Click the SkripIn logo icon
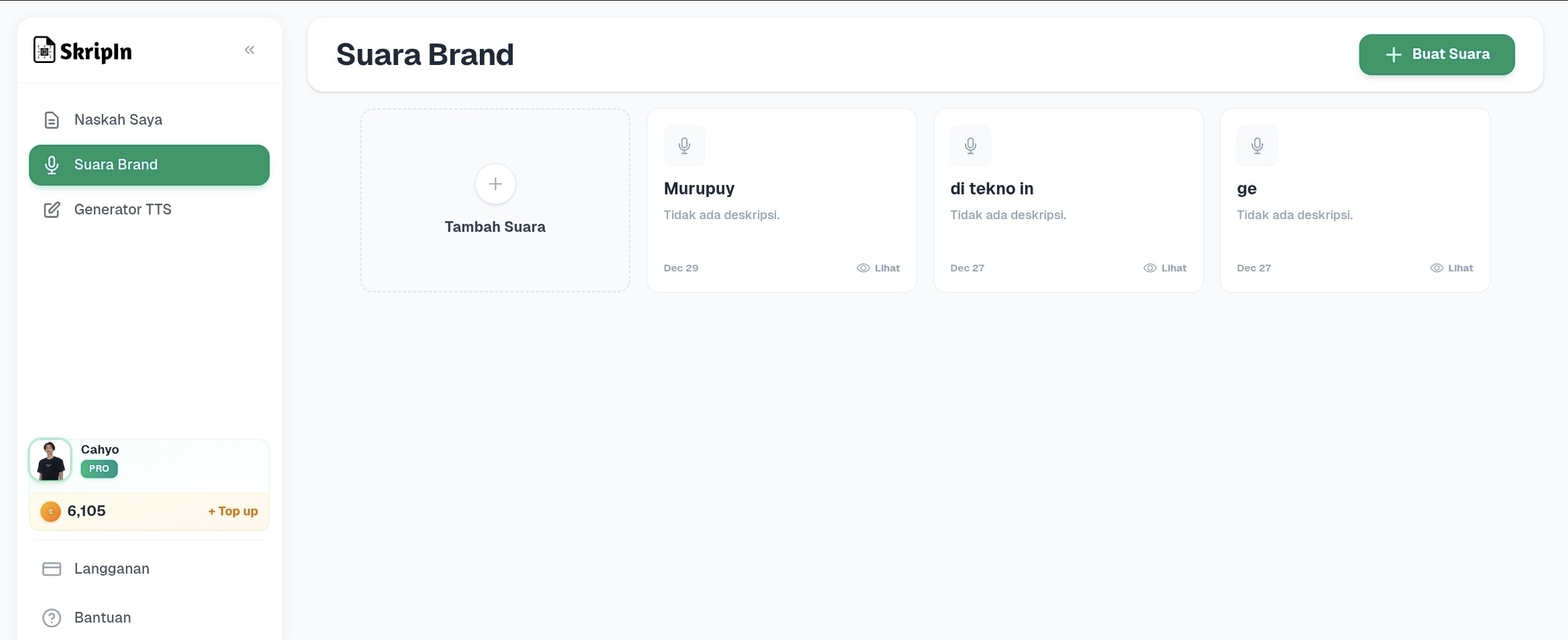The image size is (1568, 640). click(x=44, y=50)
